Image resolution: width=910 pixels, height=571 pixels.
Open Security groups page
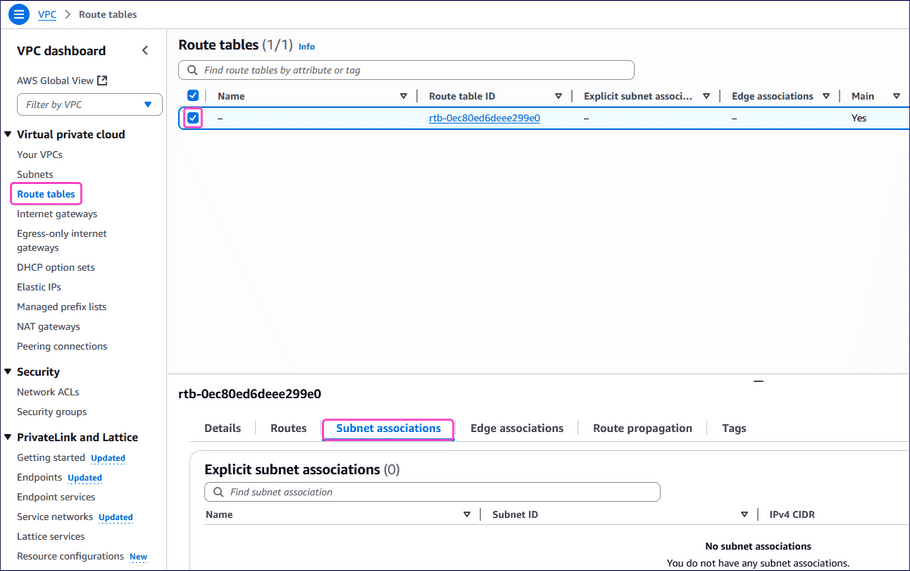[52, 412]
